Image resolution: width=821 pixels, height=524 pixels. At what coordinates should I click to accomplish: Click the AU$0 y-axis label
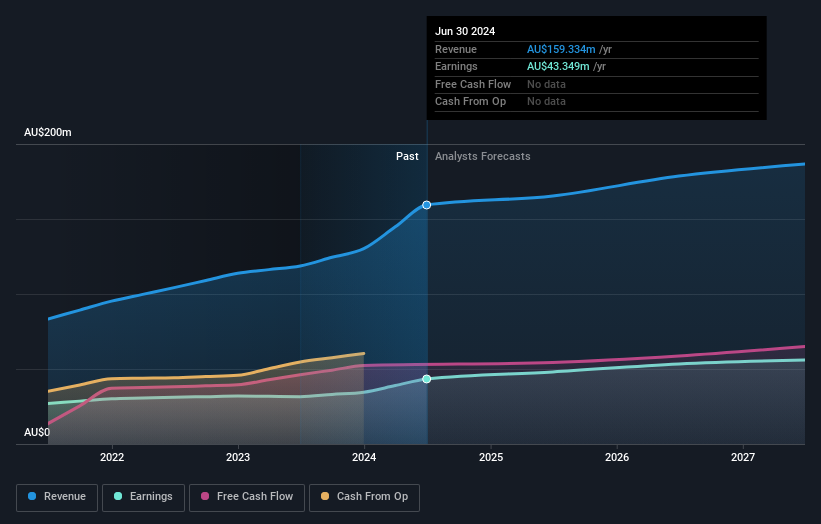[37, 432]
